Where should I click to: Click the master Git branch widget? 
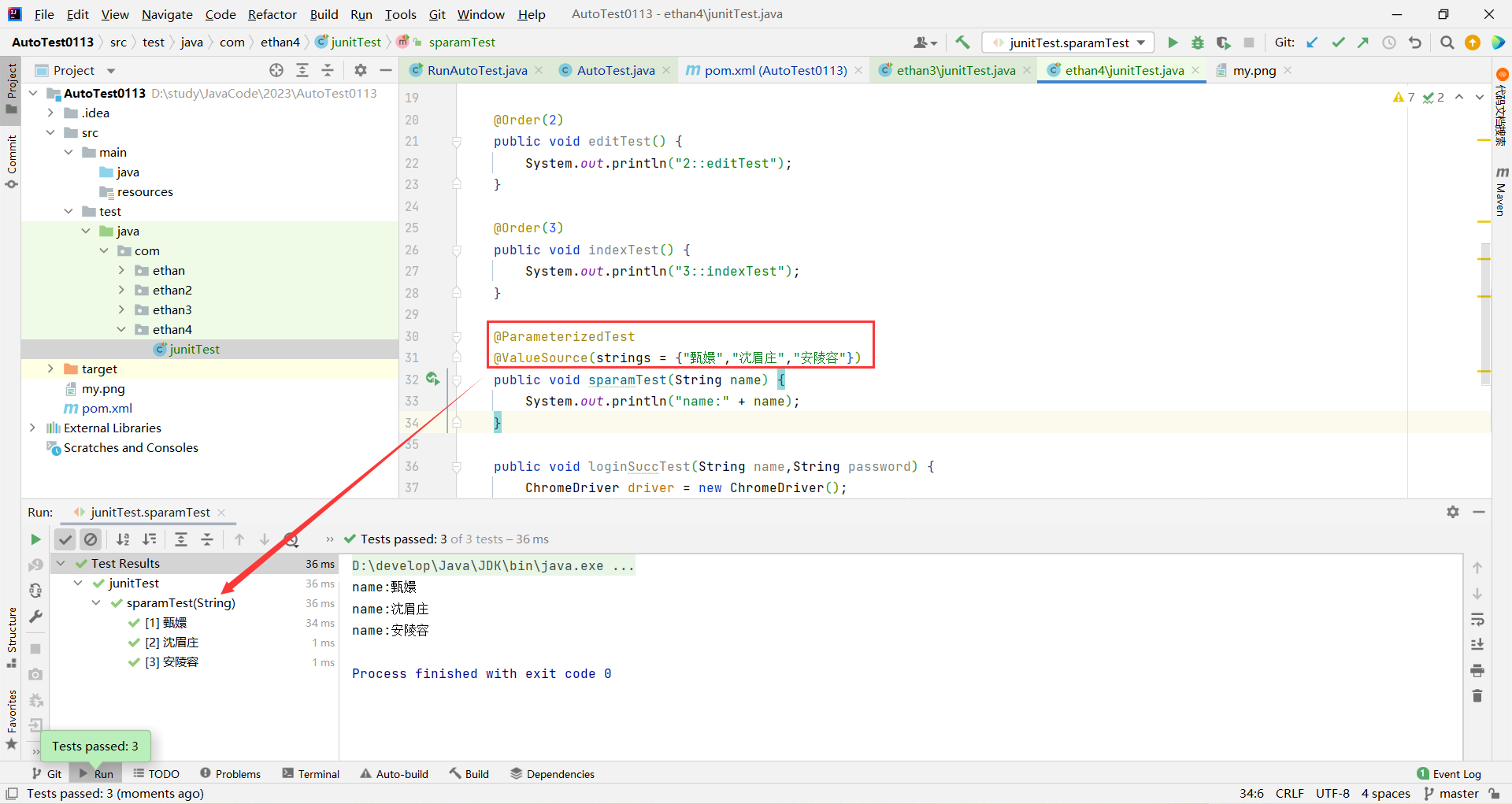pos(1452,794)
